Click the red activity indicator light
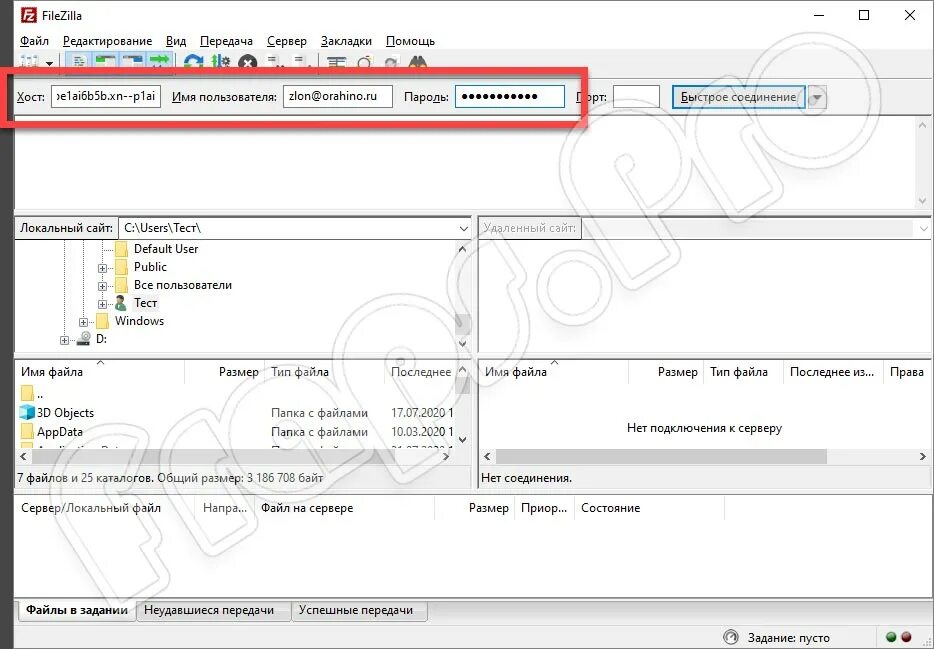The image size is (934, 649). coord(907,637)
